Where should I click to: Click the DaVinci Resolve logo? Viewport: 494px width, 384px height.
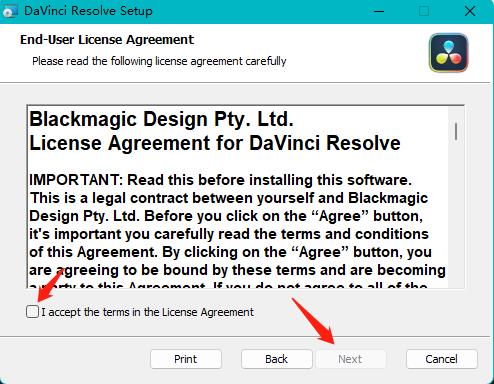tap(449, 53)
